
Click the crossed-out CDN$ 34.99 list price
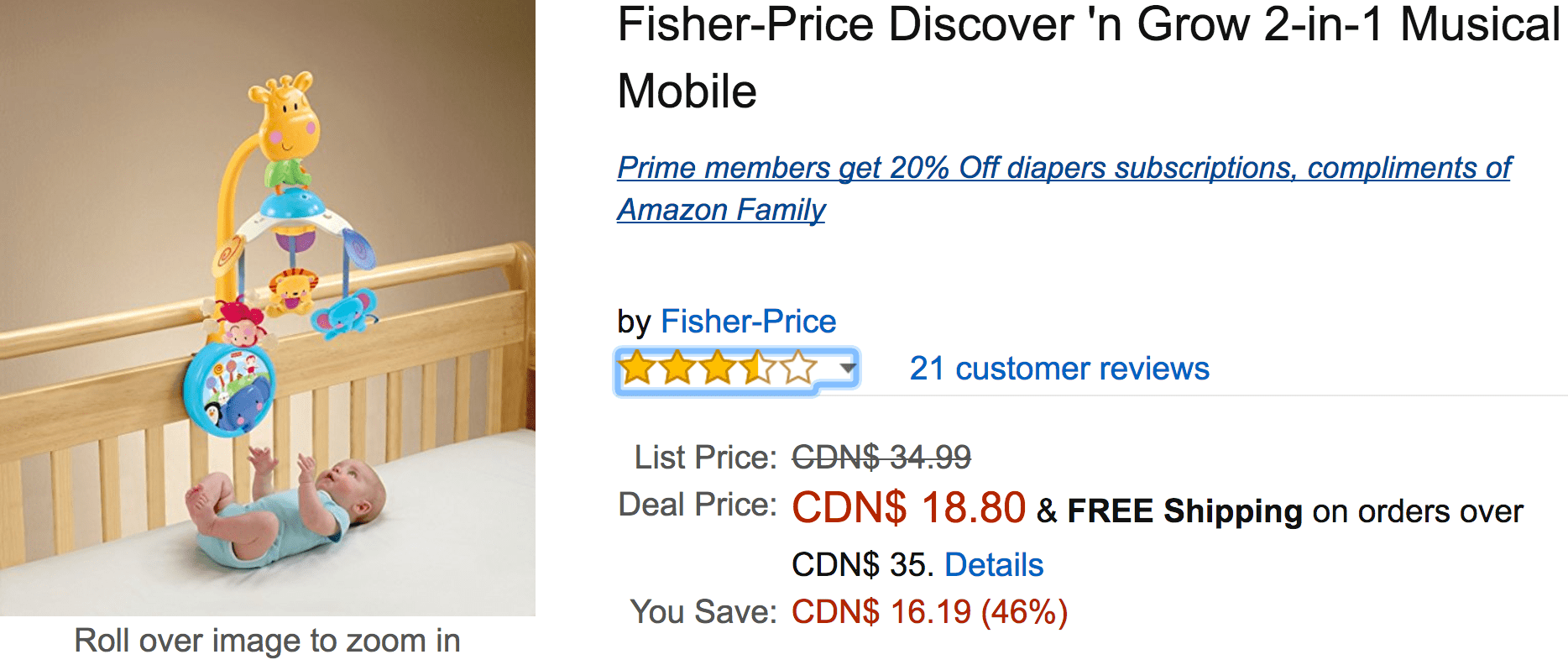tap(881, 458)
